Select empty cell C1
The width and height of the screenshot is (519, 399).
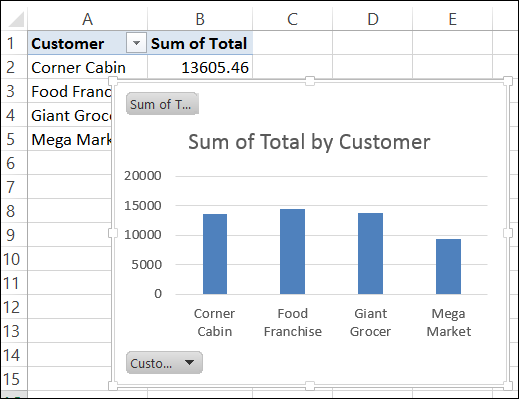(x=292, y=43)
